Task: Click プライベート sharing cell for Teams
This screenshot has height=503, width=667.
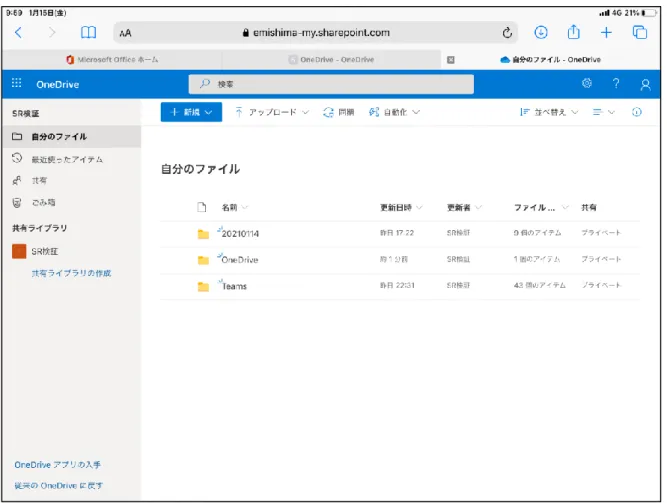Action: [601, 285]
